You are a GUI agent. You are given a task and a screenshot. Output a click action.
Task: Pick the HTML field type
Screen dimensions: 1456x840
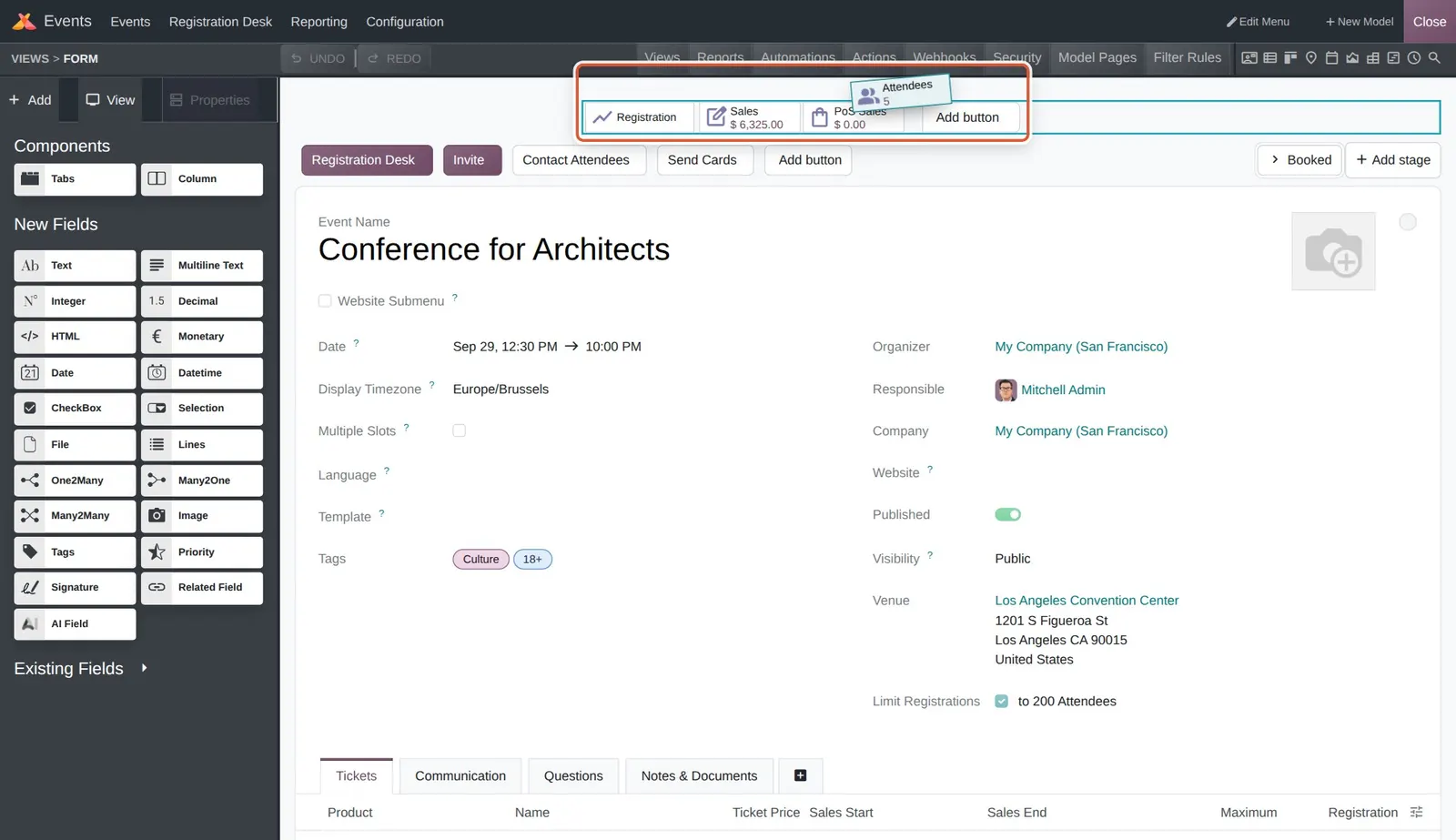point(75,337)
